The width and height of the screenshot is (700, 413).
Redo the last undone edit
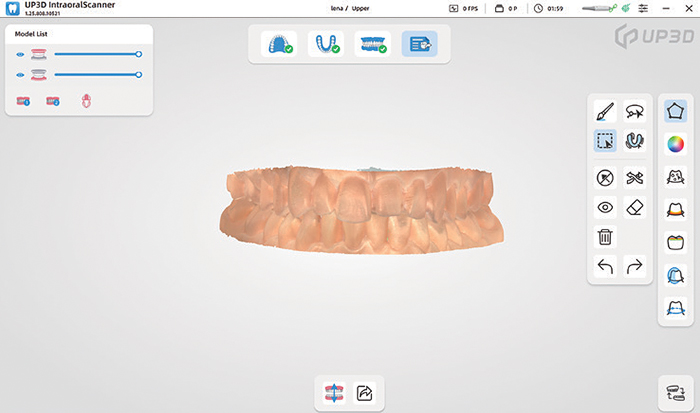(x=634, y=267)
